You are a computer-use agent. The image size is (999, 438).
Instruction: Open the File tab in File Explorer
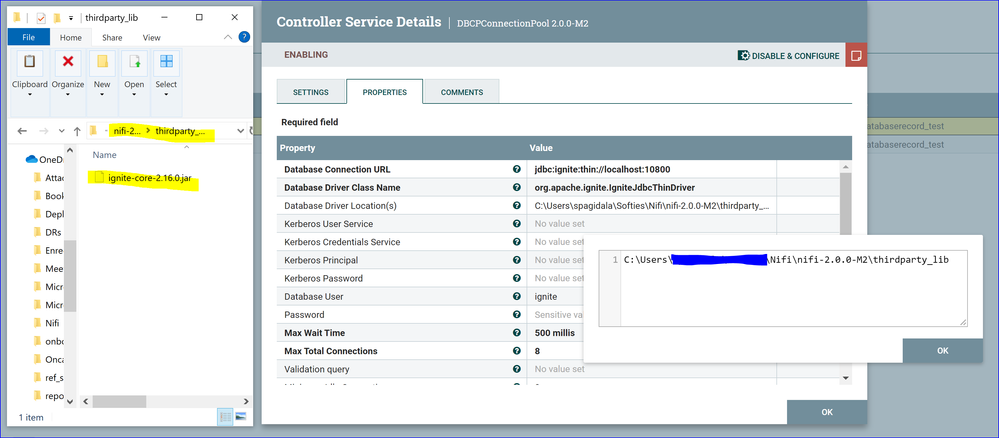(28, 38)
